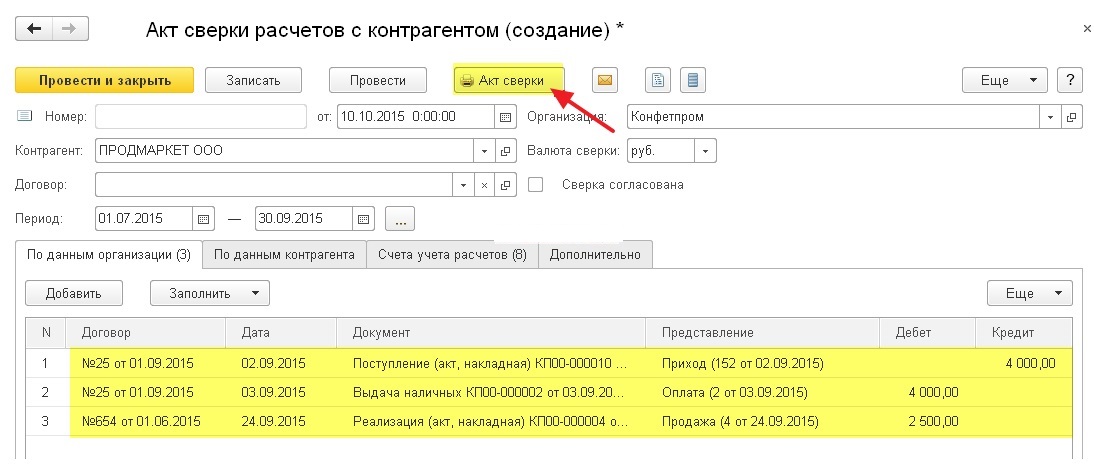Screen dimensions: 1094x470
Task: Print via the Акт сверки button
Action: (x=509, y=80)
